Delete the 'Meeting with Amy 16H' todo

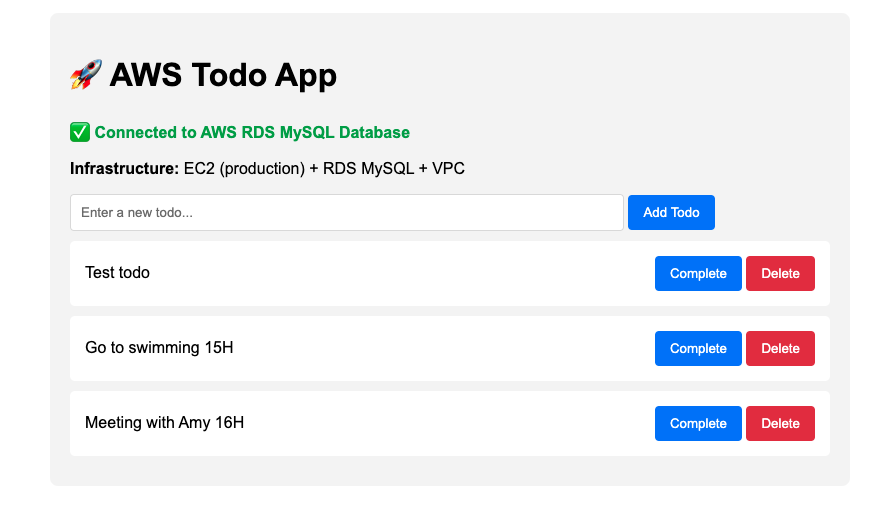coord(780,423)
